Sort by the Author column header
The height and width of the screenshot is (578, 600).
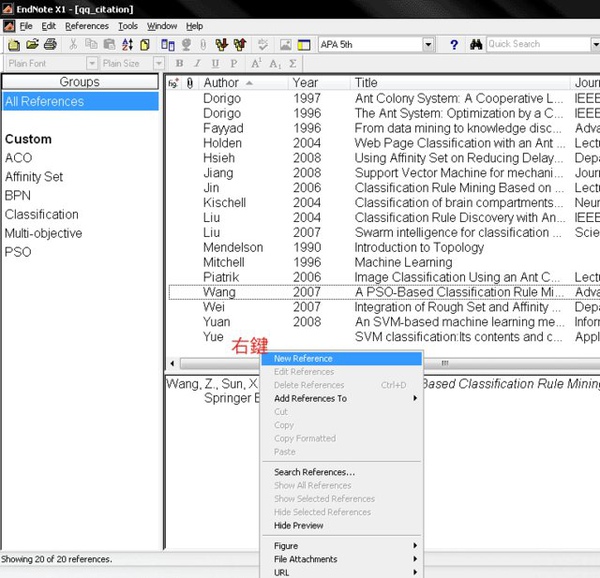[244, 83]
